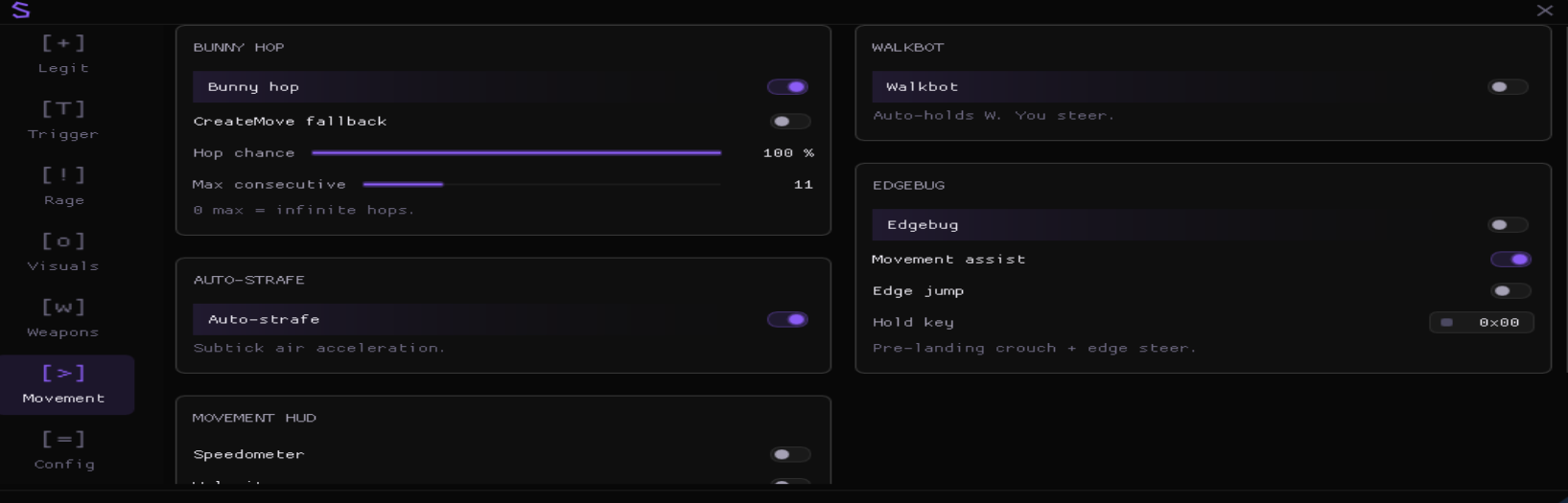Screen dimensions: 1568x503
Task: Turn off the Auto-strafe toggle
Action: click(787, 319)
